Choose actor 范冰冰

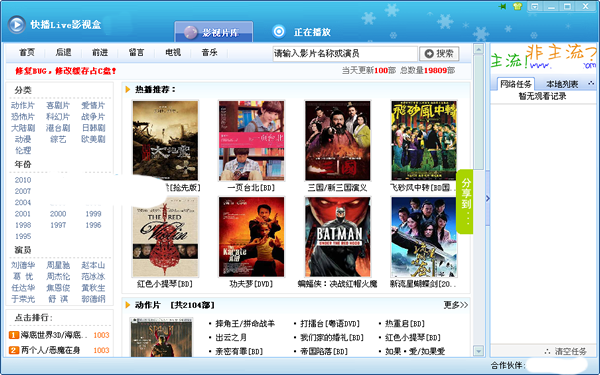tap(93, 276)
